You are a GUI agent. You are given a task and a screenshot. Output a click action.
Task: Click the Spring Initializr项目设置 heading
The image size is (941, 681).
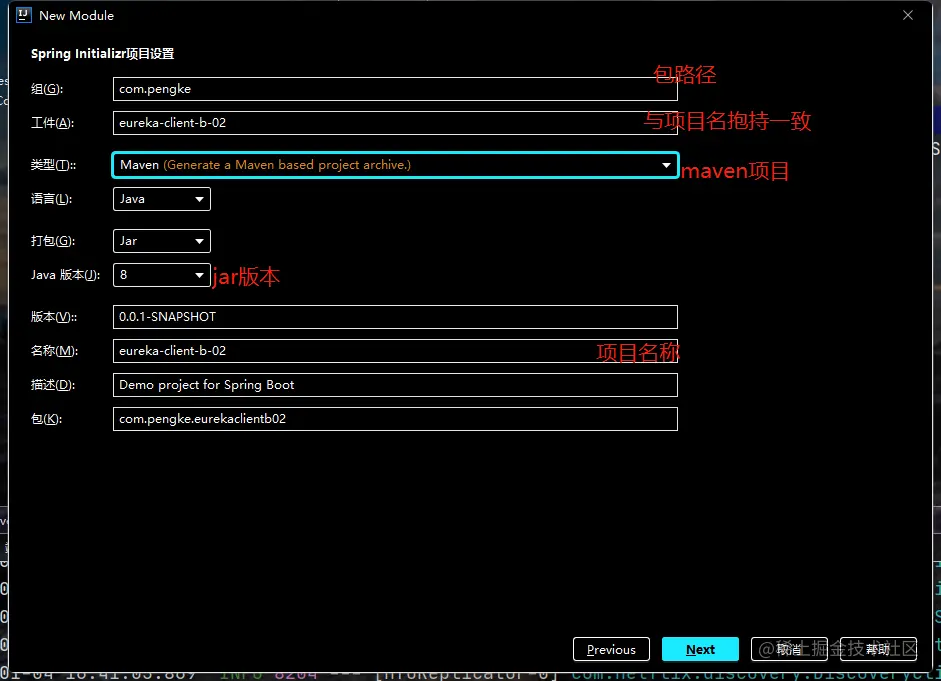click(x=103, y=54)
